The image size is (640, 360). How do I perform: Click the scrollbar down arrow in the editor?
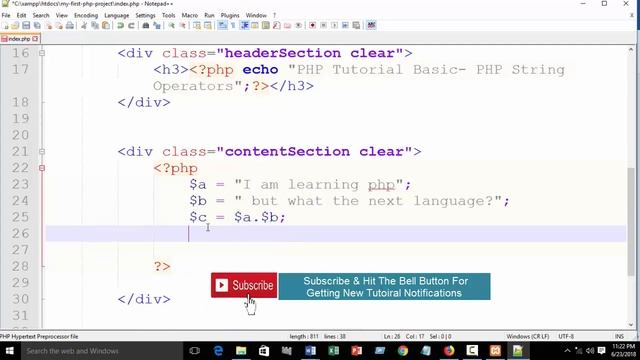[x=631, y=325]
